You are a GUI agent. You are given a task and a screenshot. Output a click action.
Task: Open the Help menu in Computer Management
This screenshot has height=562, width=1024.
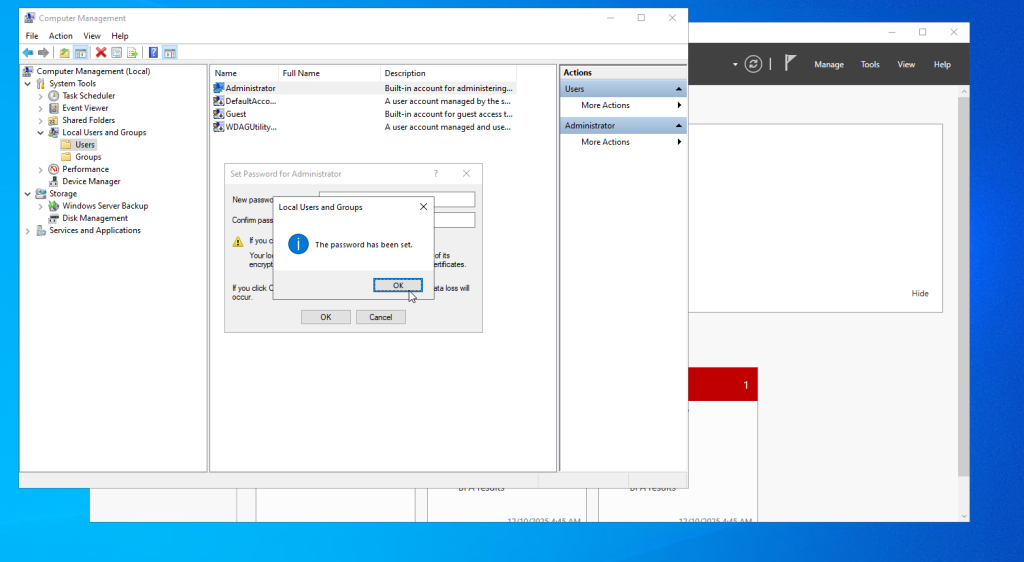[x=120, y=36]
